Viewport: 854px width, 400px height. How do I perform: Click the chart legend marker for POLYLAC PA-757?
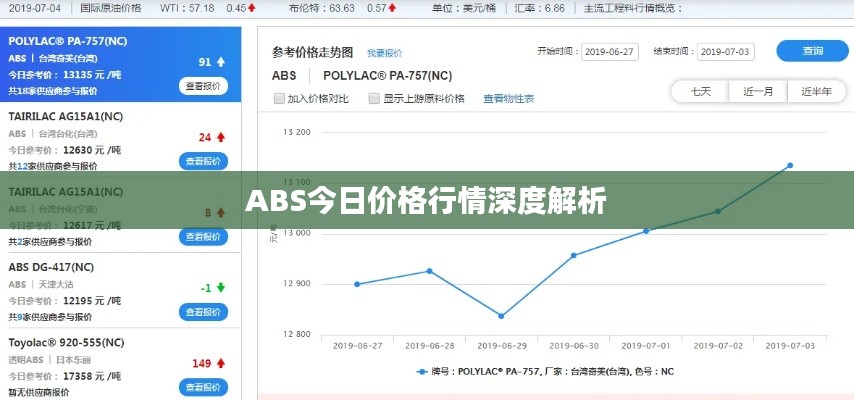pos(422,371)
